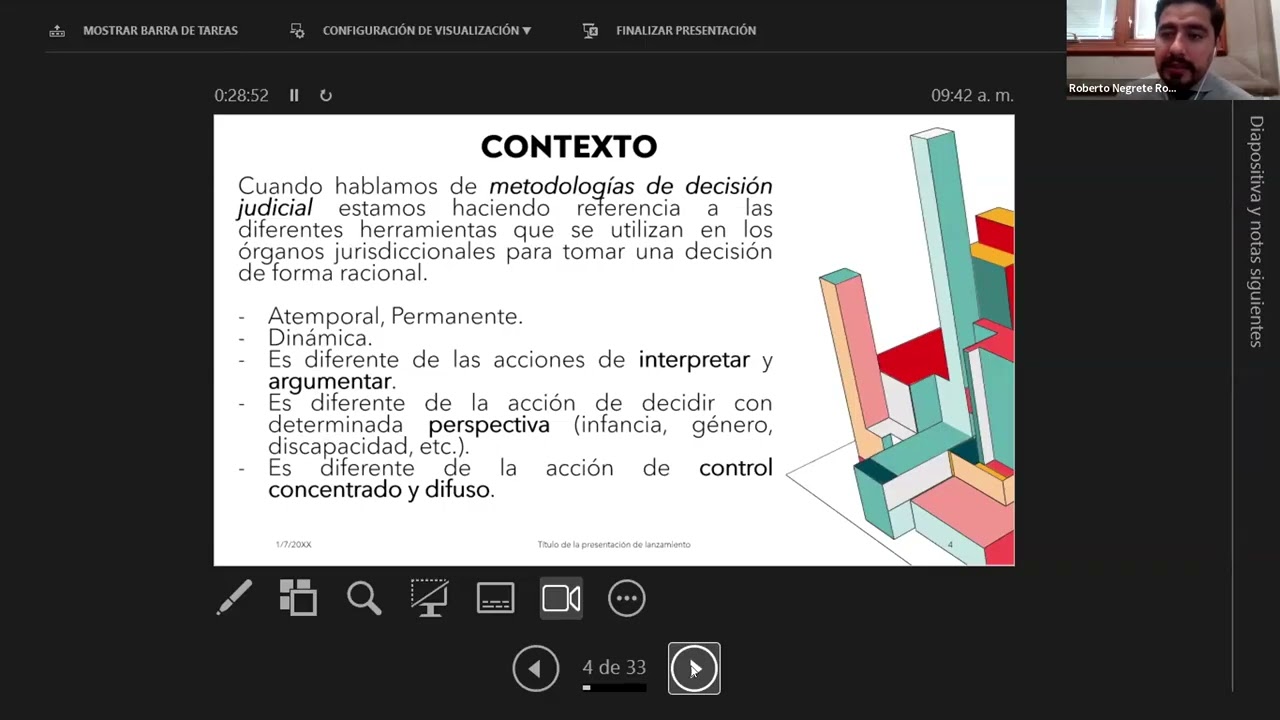1280x720 pixels.
Task: Toggle subtitles icon
Action: [495, 598]
